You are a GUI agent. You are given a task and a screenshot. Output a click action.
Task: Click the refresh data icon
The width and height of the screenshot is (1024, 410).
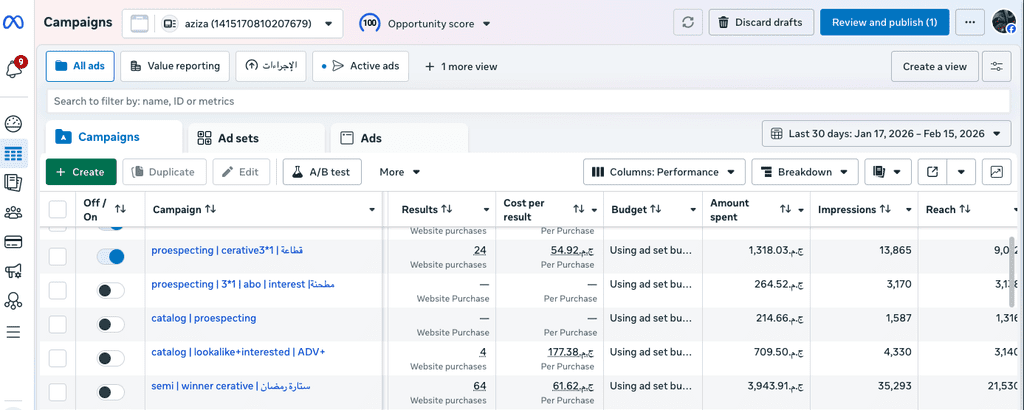(x=686, y=22)
